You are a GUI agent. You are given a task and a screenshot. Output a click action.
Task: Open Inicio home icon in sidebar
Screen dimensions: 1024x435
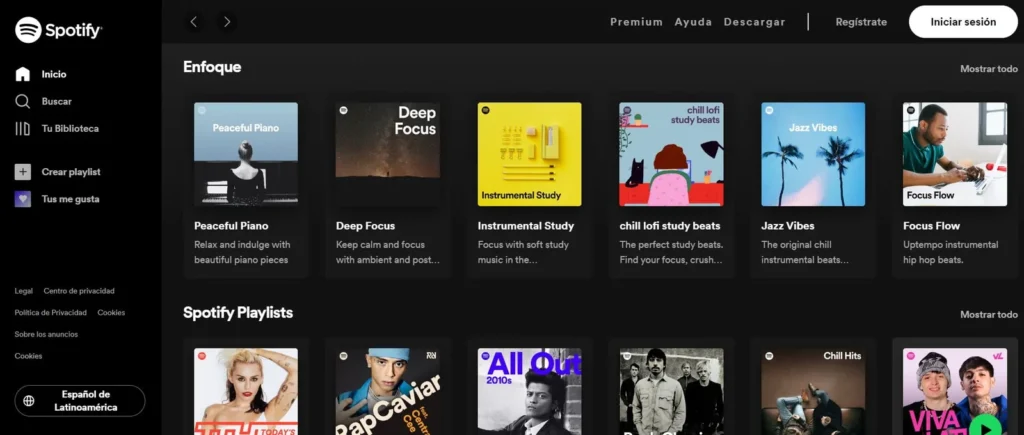point(23,74)
